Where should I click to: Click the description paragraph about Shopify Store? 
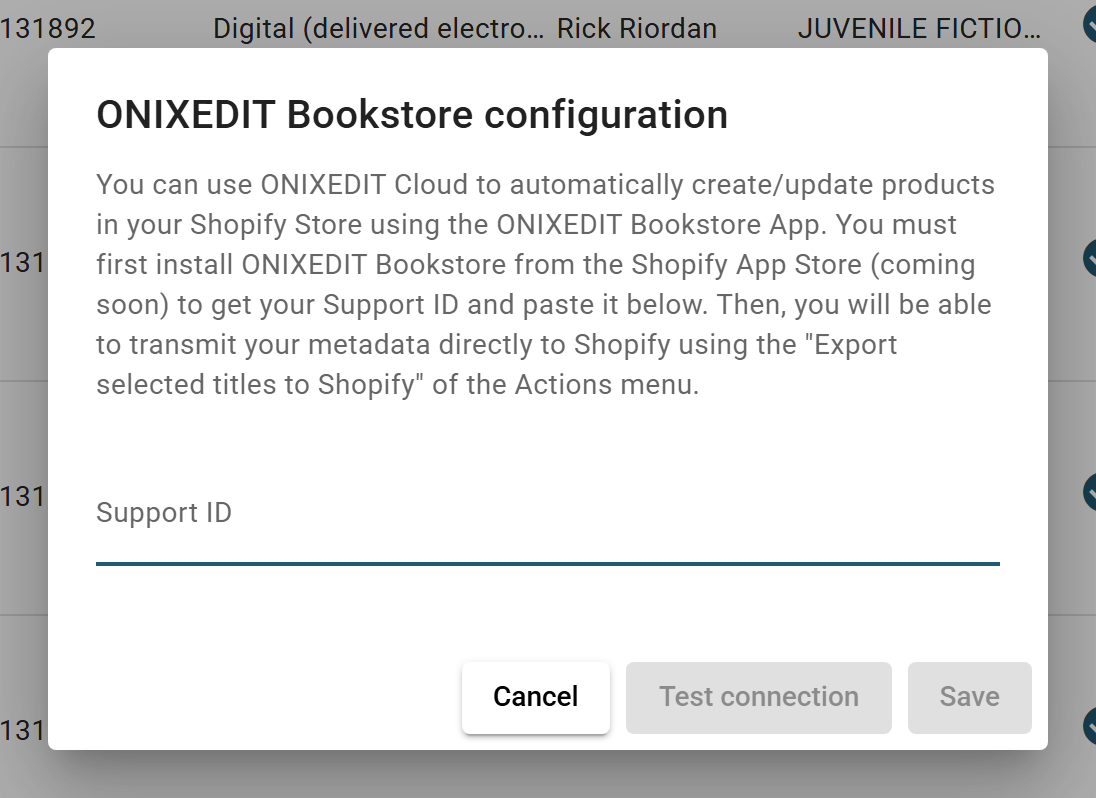click(x=545, y=284)
